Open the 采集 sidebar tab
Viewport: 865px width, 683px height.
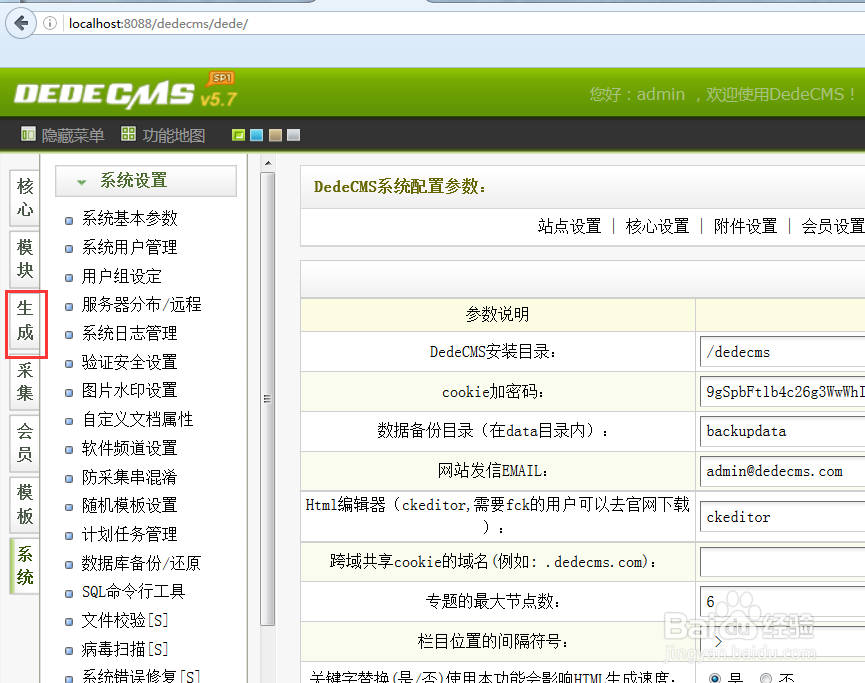pyautogui.click(x=25, y=382)
